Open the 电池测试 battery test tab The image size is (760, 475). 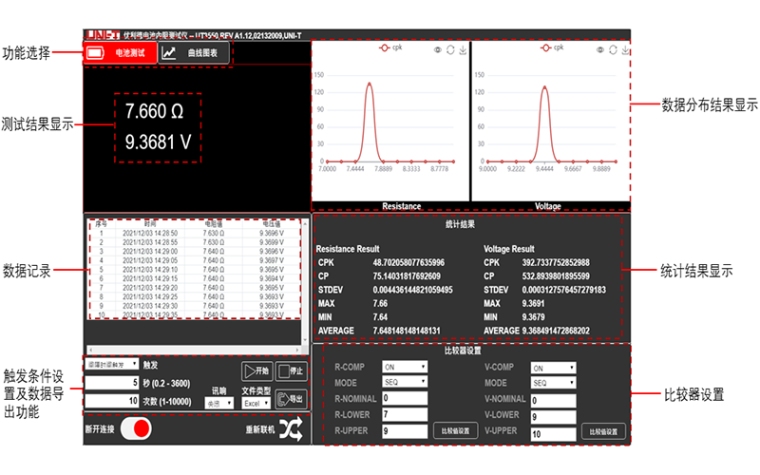[x=120, y=52]
